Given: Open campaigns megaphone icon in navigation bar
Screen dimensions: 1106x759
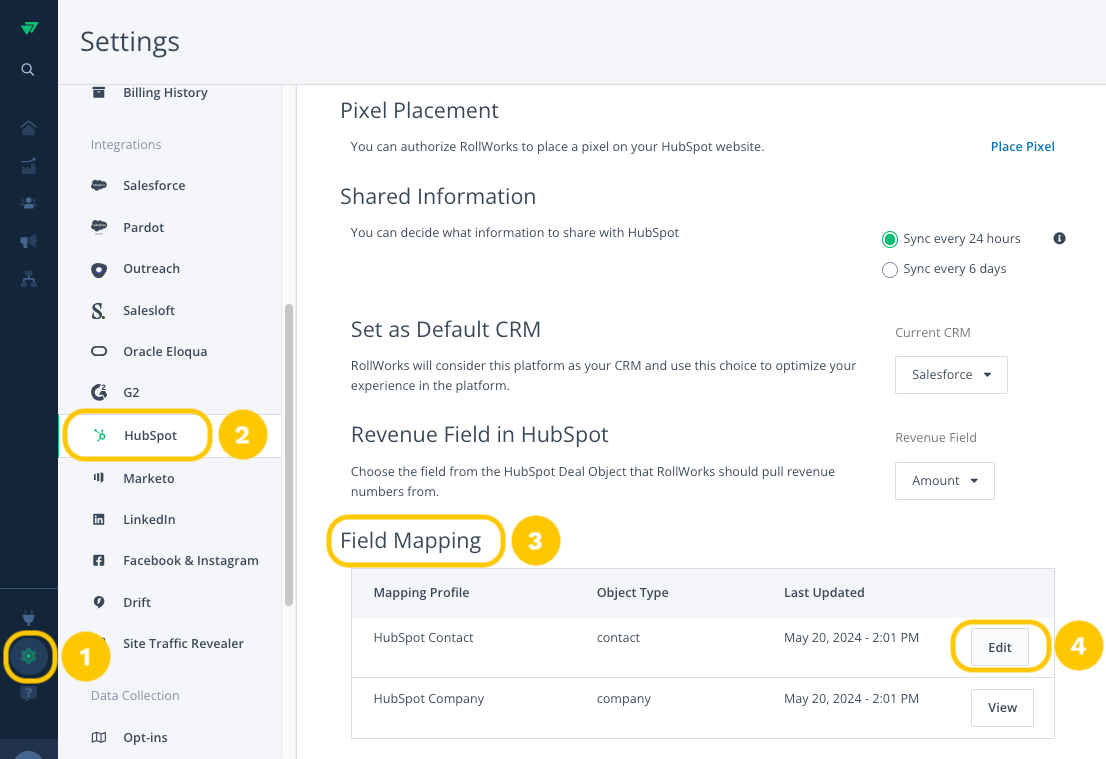Looking at the screenshot, I should coord(28,241).
